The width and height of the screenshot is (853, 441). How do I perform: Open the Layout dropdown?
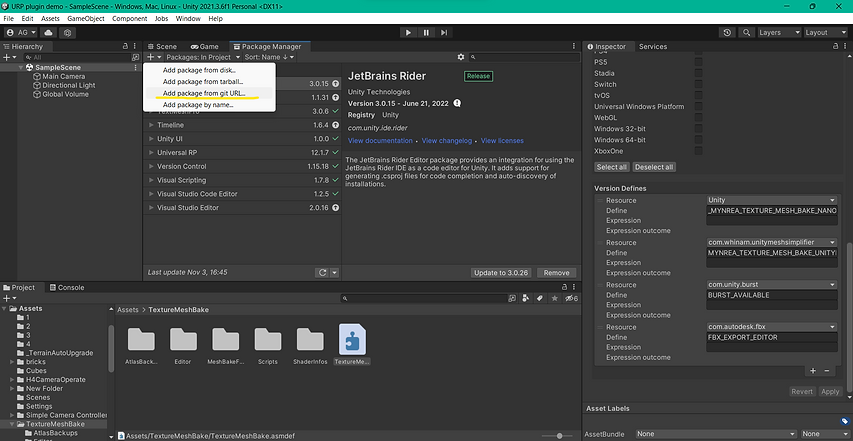826,33
